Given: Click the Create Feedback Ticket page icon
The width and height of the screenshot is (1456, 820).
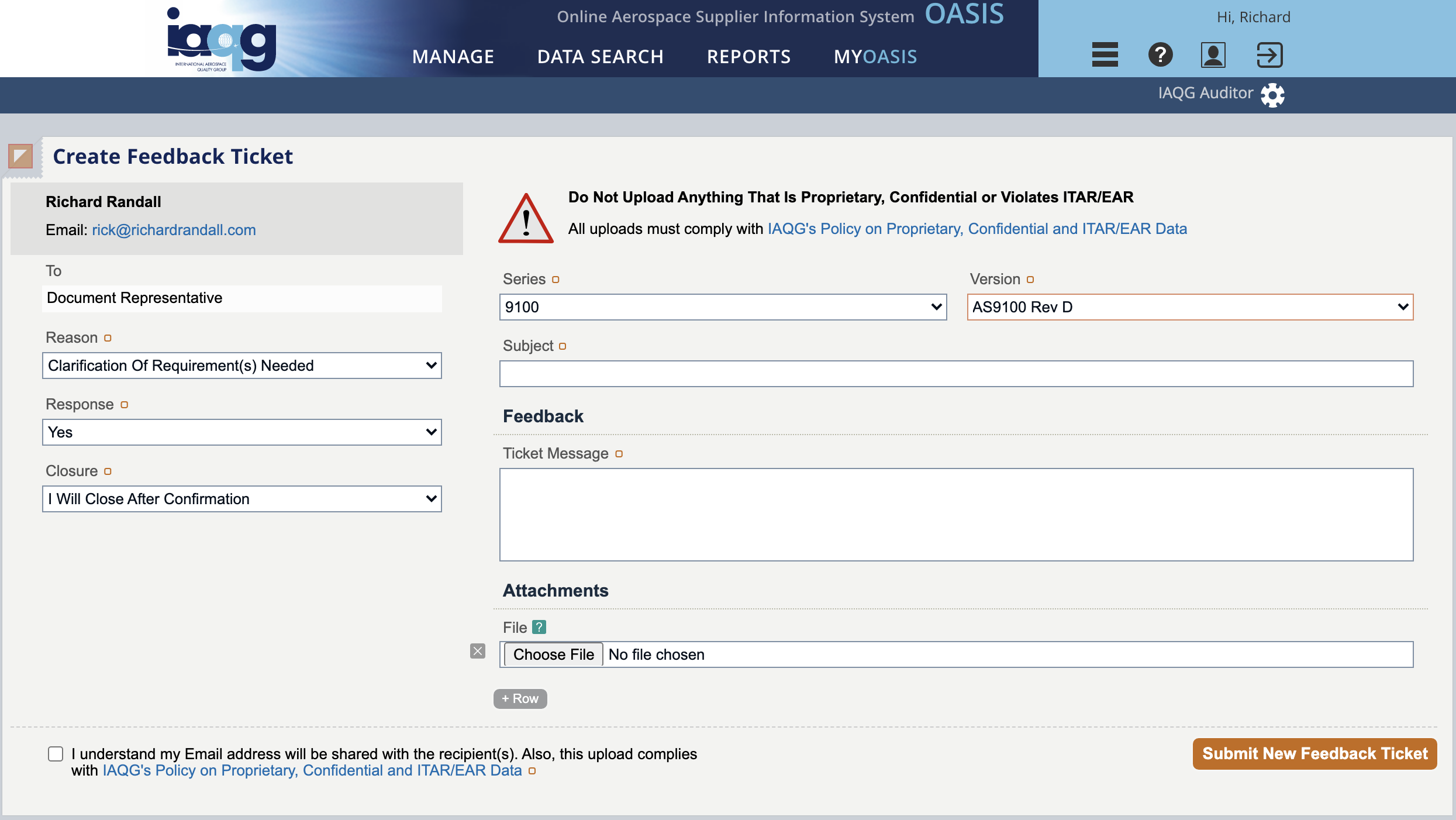Looking at the screenshot, I should click(x=20, y=156).
